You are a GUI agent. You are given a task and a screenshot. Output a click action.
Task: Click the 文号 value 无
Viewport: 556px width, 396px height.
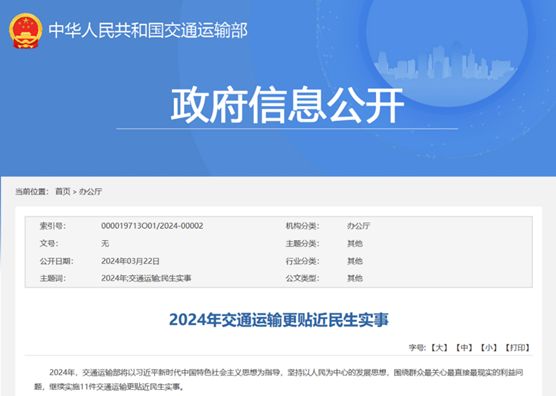(105, 244)
